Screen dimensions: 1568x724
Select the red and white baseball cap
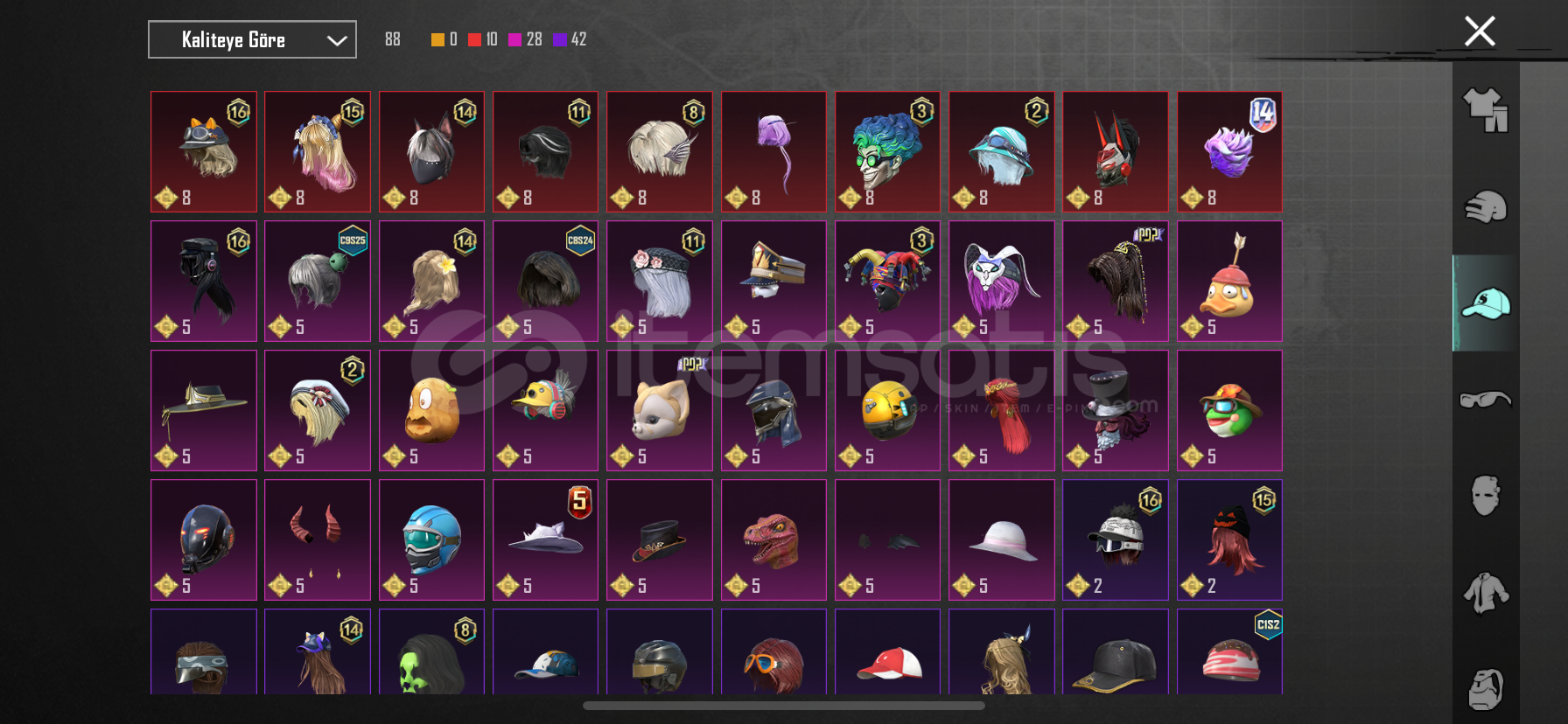887,652
